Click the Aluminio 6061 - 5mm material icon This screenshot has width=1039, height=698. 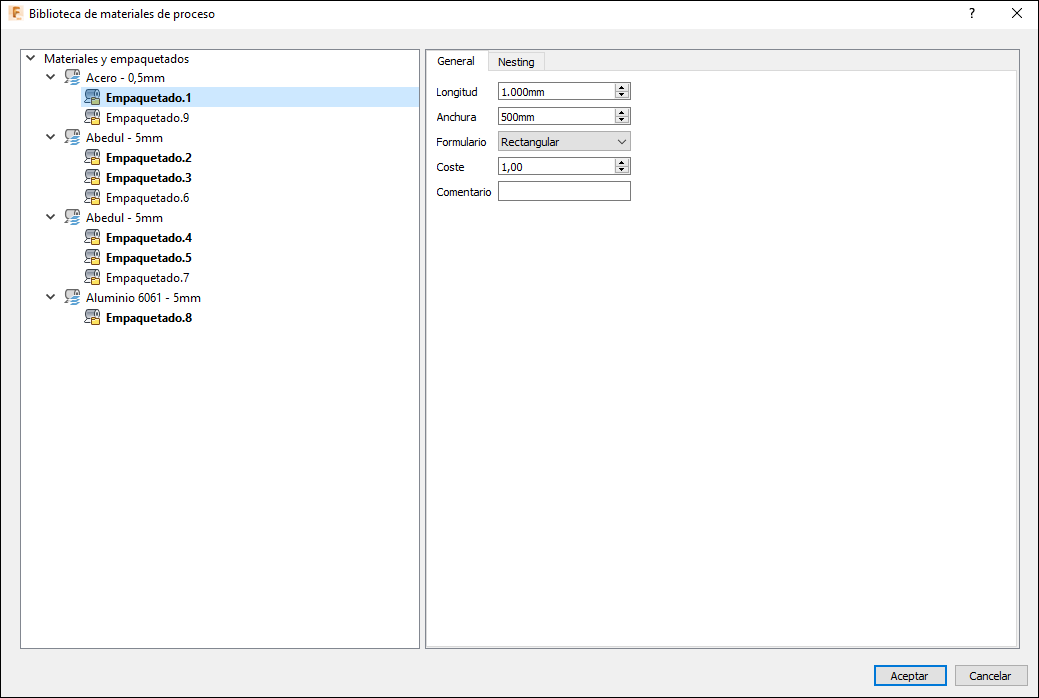[x=72, y=298]
